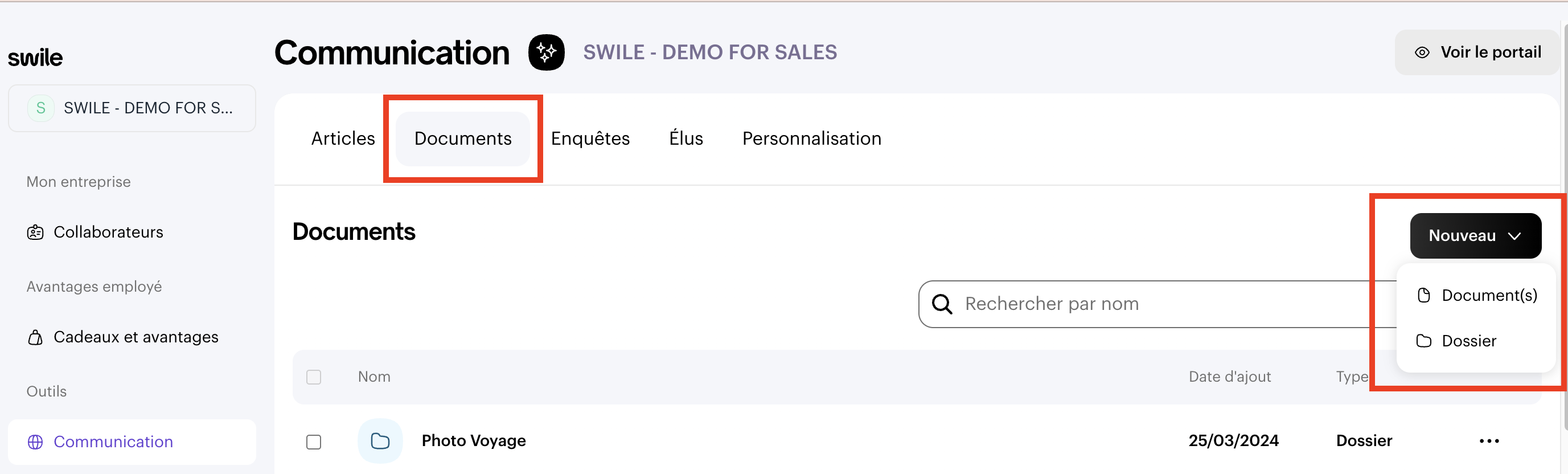Click the magnifier icon in search field
The image size is (1568, 474).
pos(942,304)
